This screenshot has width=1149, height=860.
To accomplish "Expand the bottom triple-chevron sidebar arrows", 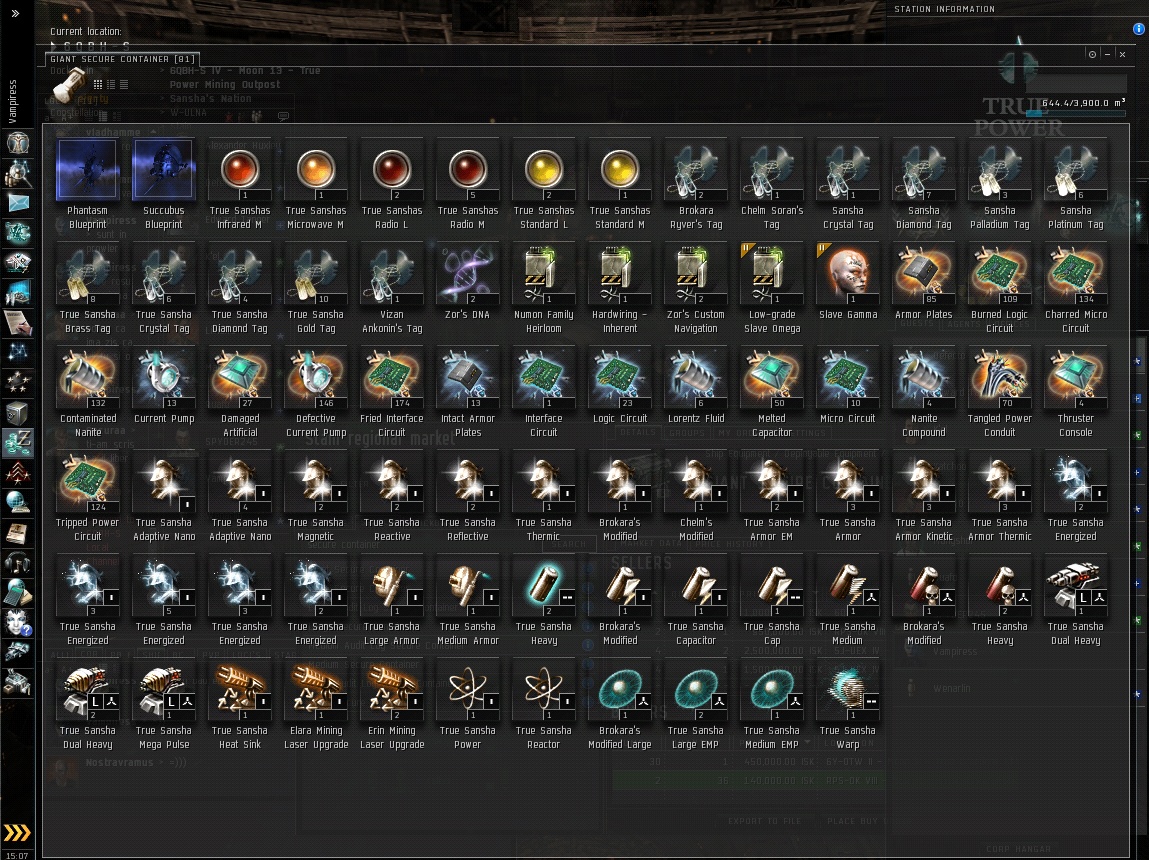I will (17, 833).
